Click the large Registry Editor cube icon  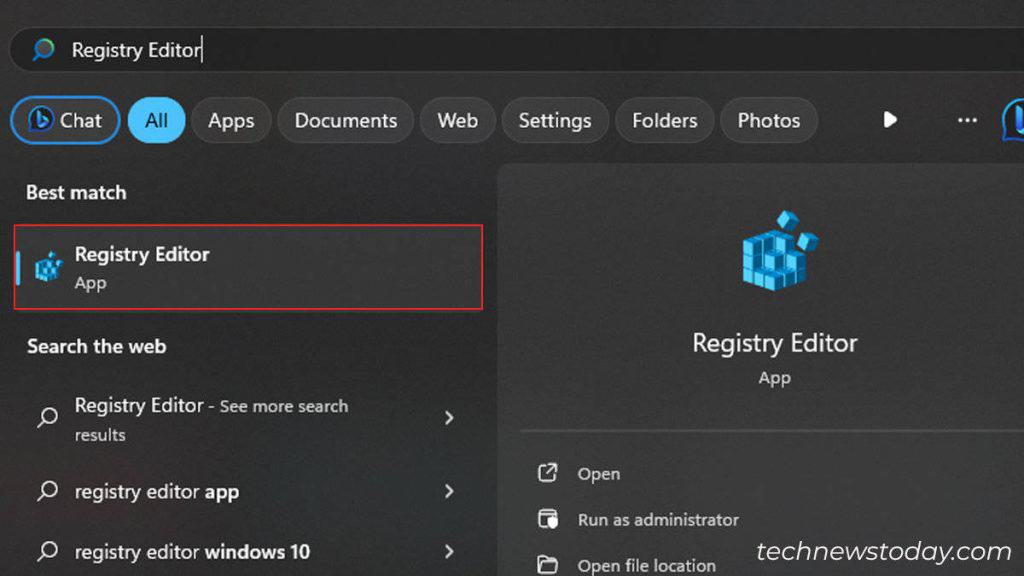tap(775, 252)
